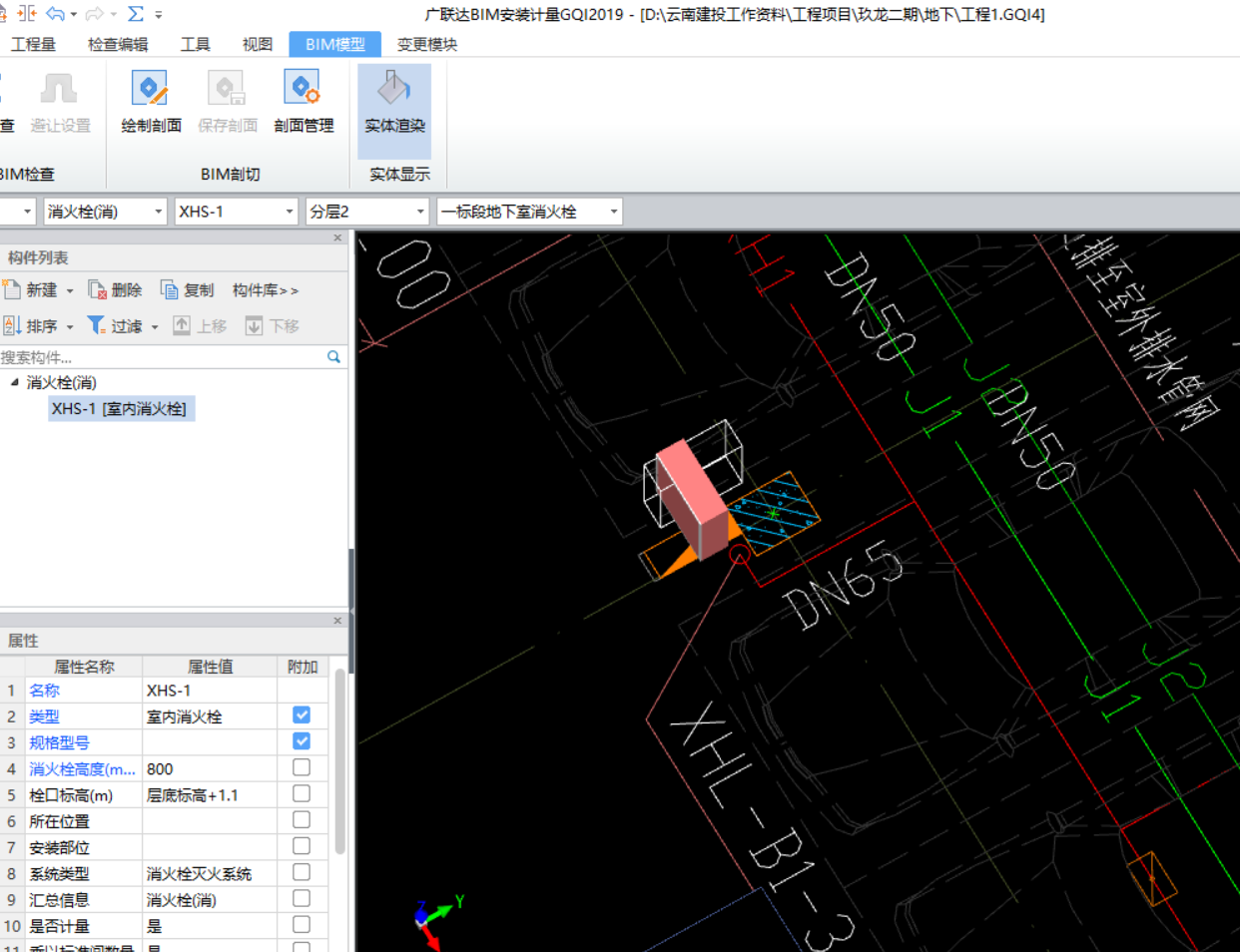Screen dimensions: 1240x952
Task: Open the 新建 dropdown arrow
Action: pos(70,290)
